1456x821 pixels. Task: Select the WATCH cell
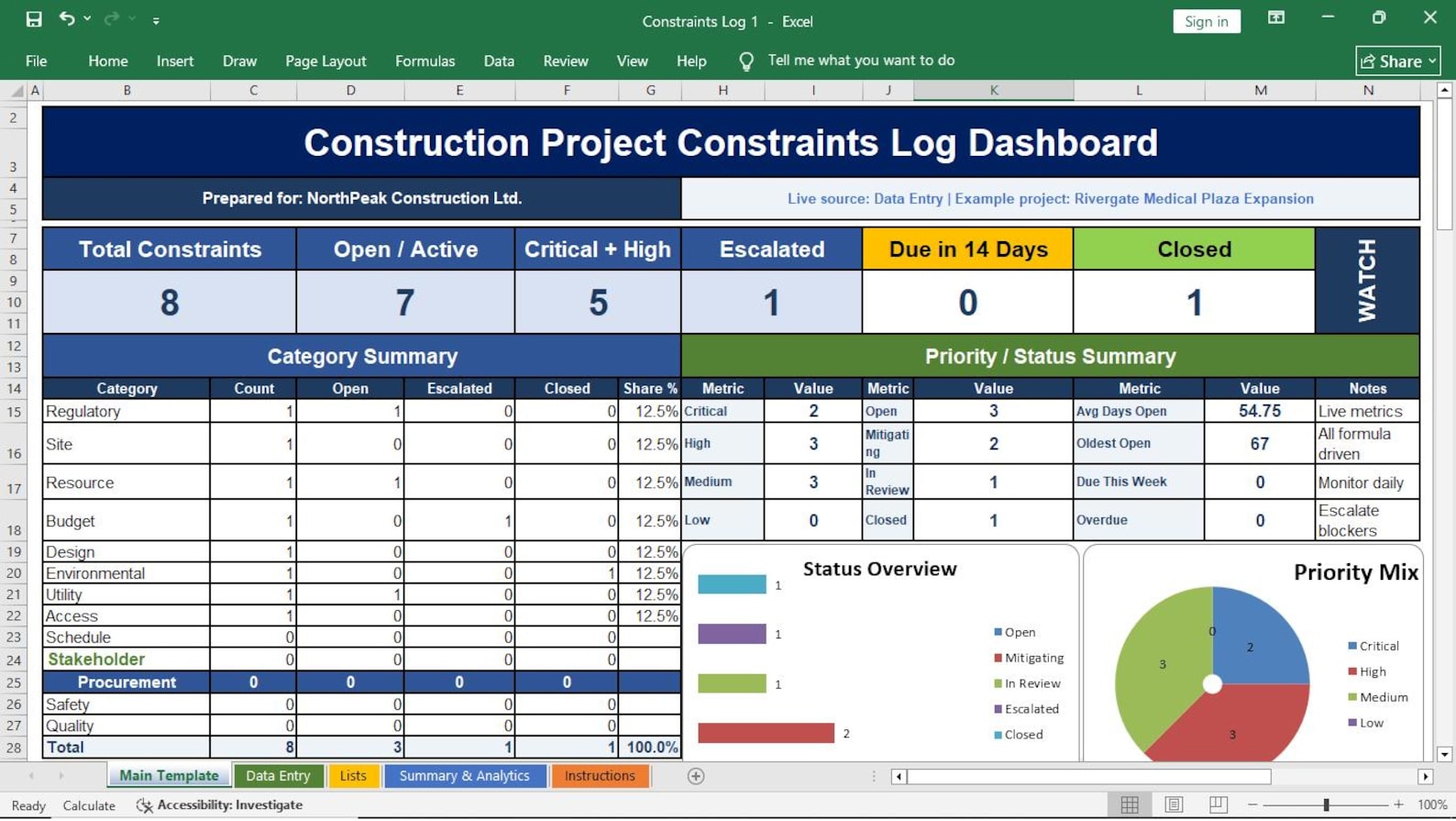1367,281
